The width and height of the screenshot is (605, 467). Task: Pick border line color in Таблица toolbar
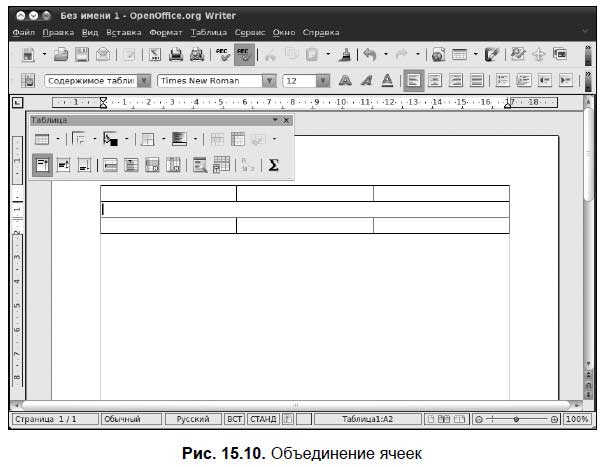click(x=110, y=139)
